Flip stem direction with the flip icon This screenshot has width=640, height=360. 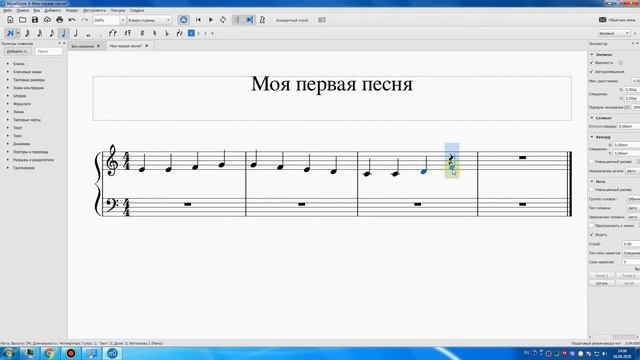[x=179, y=33]
